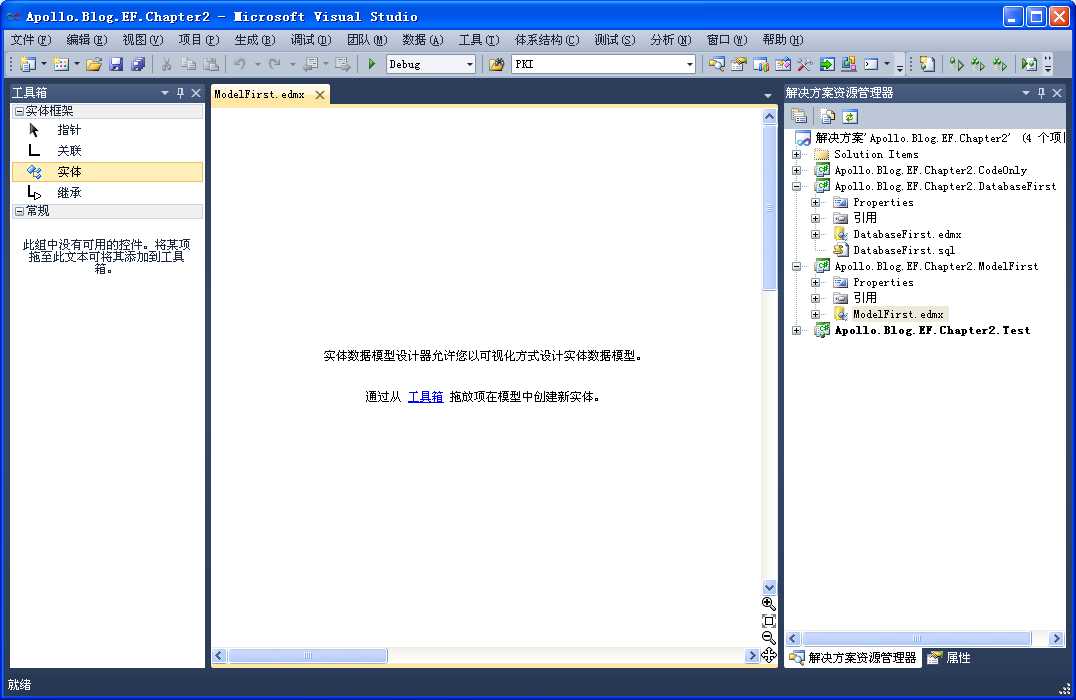Collapse the 常规 toolbox group

coord(19,211)
